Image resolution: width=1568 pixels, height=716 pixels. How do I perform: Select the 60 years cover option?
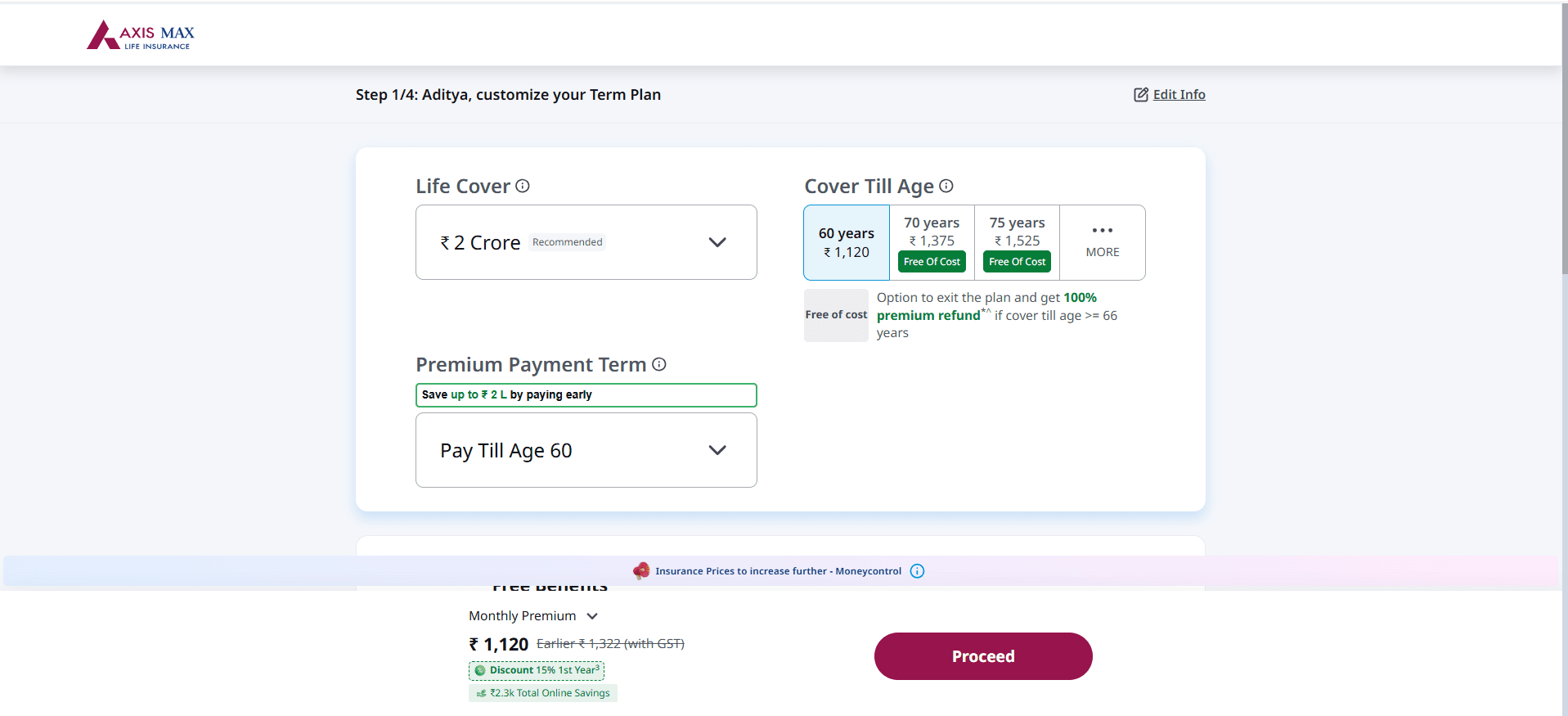click(847, 243)
